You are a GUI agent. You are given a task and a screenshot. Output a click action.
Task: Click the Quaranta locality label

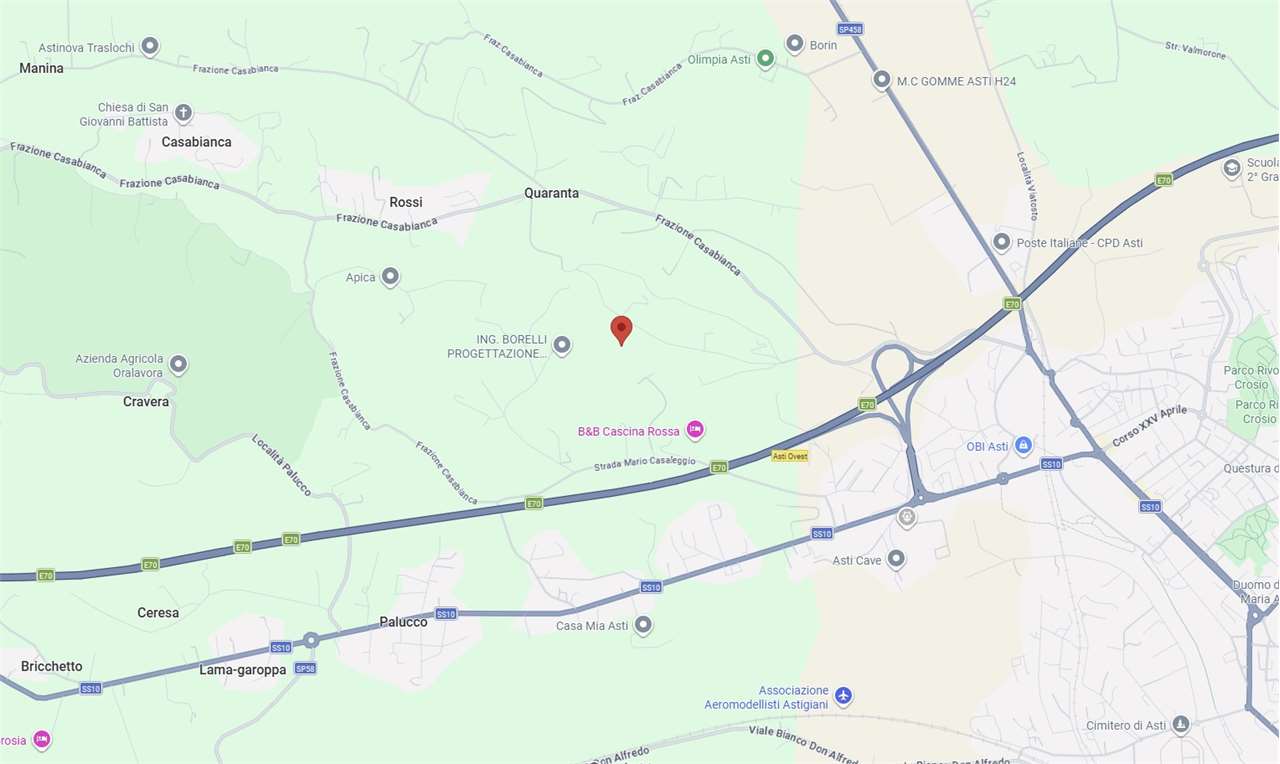point(552,193)
